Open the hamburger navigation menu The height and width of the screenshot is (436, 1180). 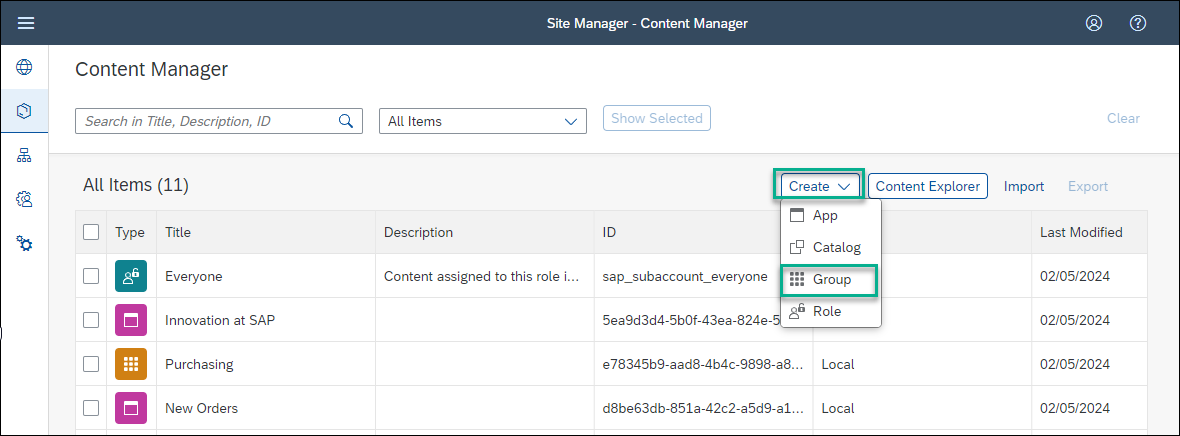(26, 23)
